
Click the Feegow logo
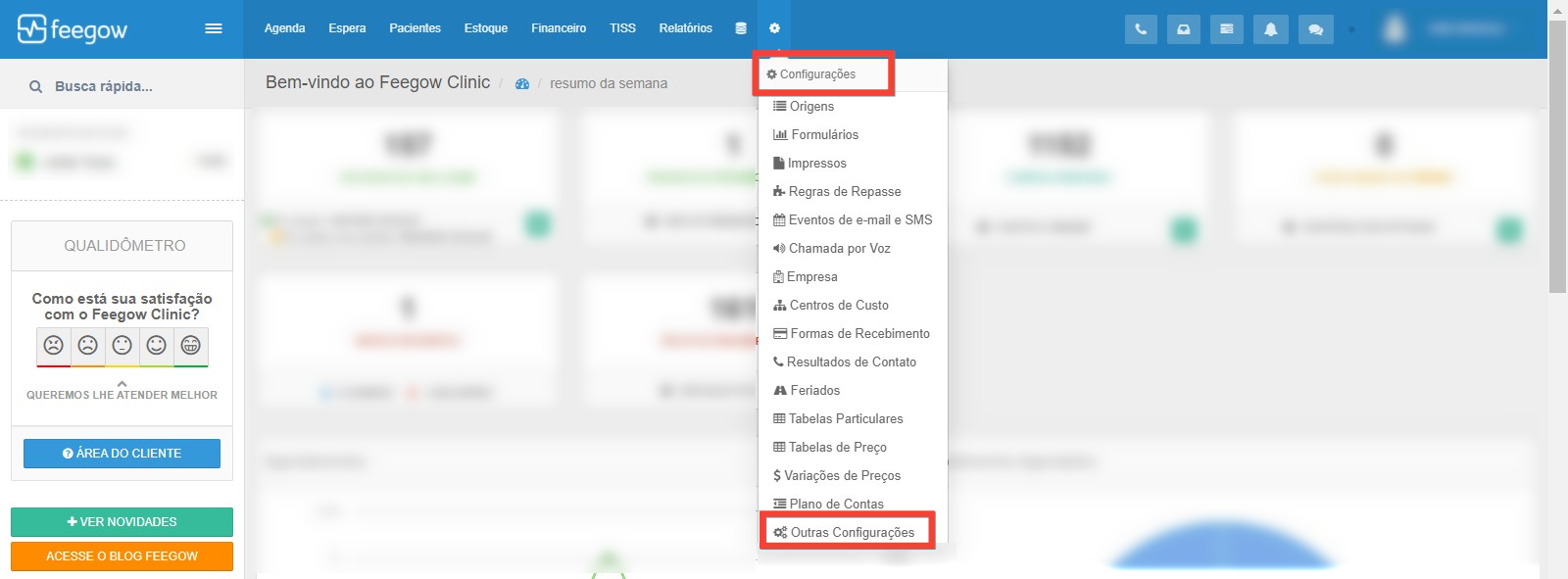tap(73, 29)
